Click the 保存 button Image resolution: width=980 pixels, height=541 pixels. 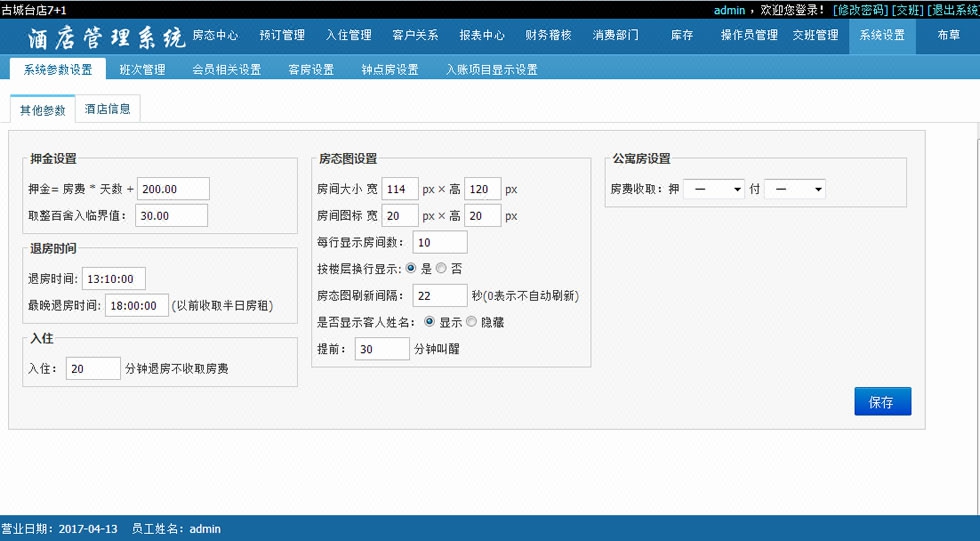click(x=882, y=402)
